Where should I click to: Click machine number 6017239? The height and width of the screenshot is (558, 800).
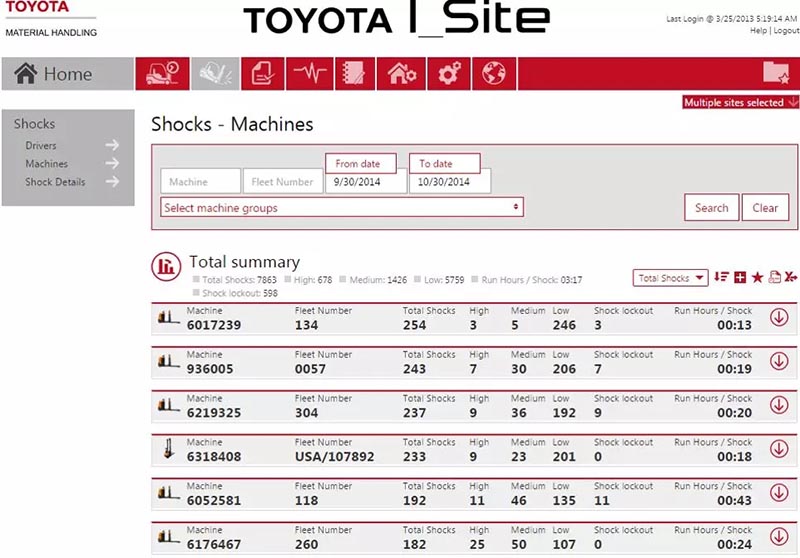[214, 325]
